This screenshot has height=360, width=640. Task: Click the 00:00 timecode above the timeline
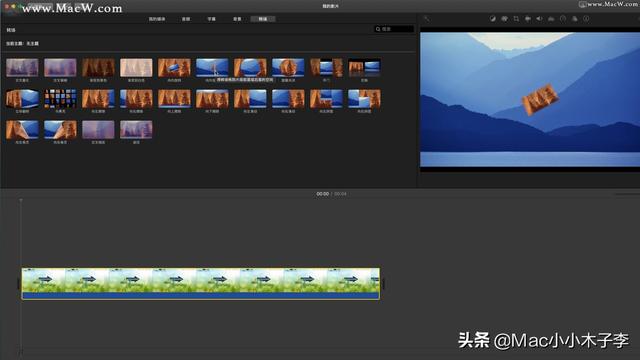coord(322,194)
